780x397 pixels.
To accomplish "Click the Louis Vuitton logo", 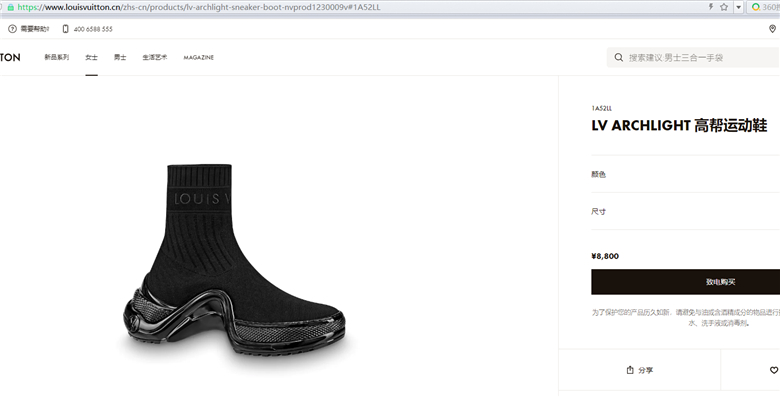I will point(10,57).
